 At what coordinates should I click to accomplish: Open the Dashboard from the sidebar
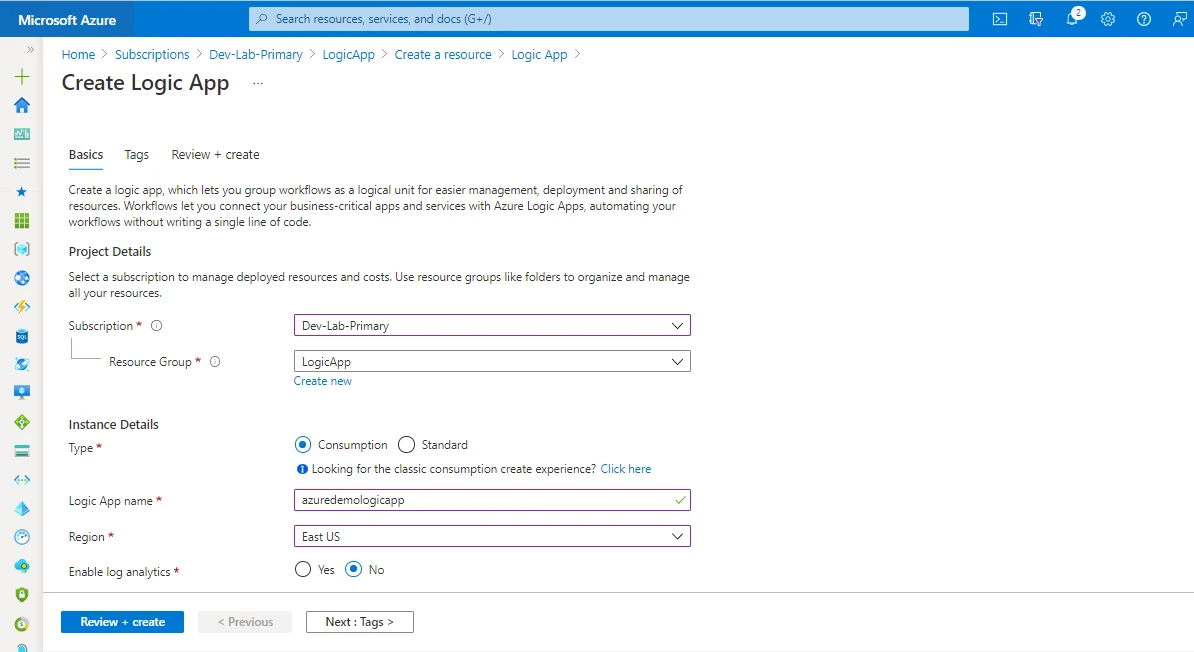click(x=21, y=133)
